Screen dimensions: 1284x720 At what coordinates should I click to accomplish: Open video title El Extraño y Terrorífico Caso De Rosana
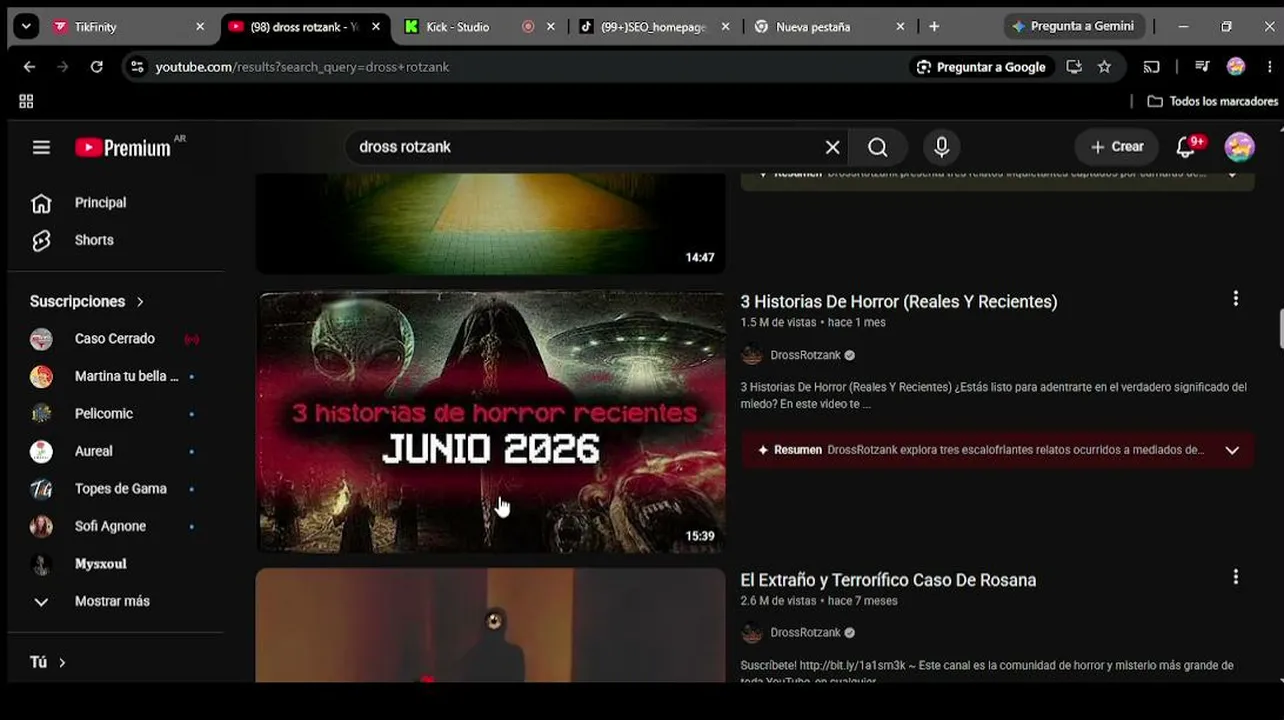tap(888, 580)
